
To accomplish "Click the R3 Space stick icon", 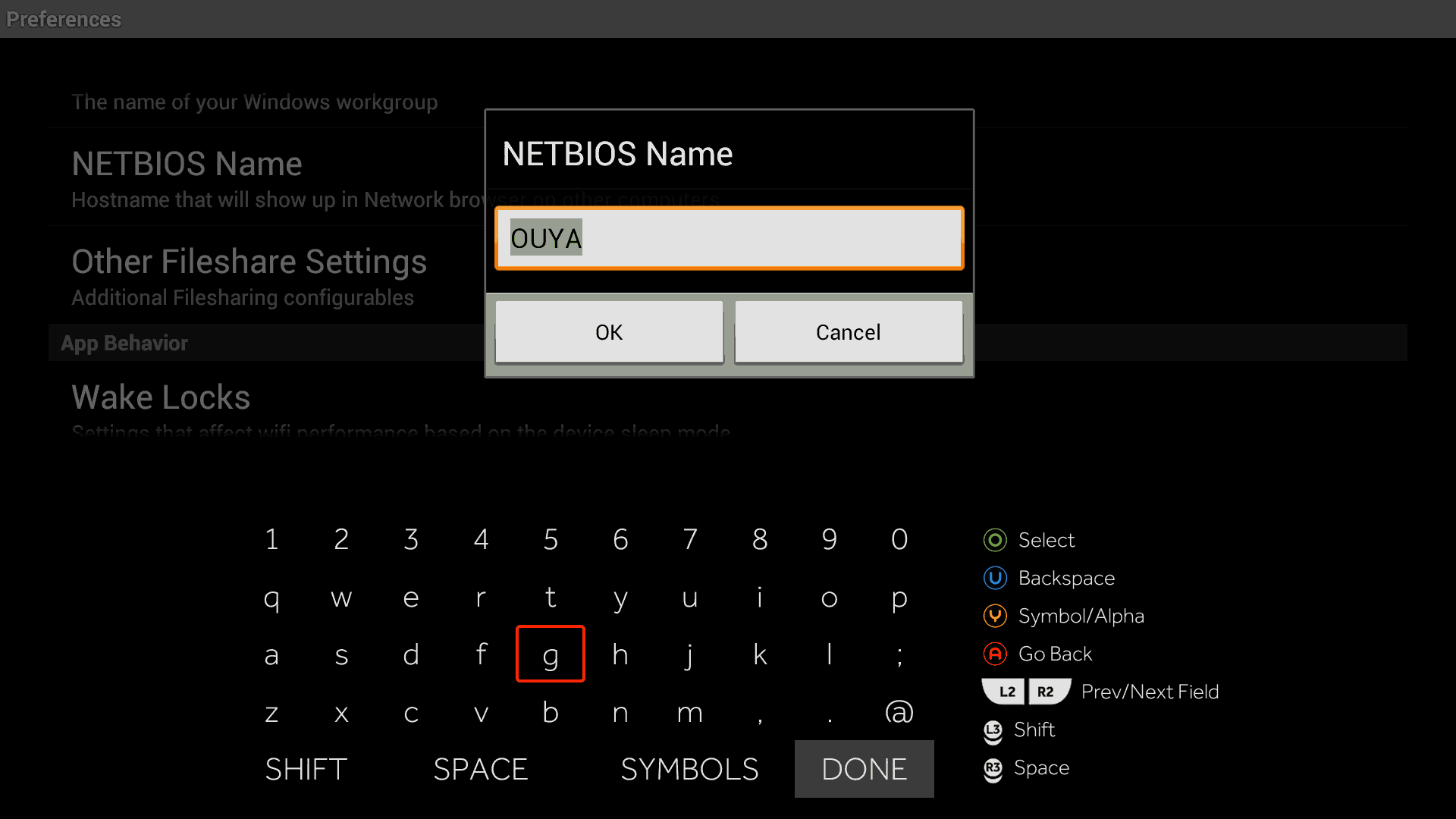I will coord(993,769).
